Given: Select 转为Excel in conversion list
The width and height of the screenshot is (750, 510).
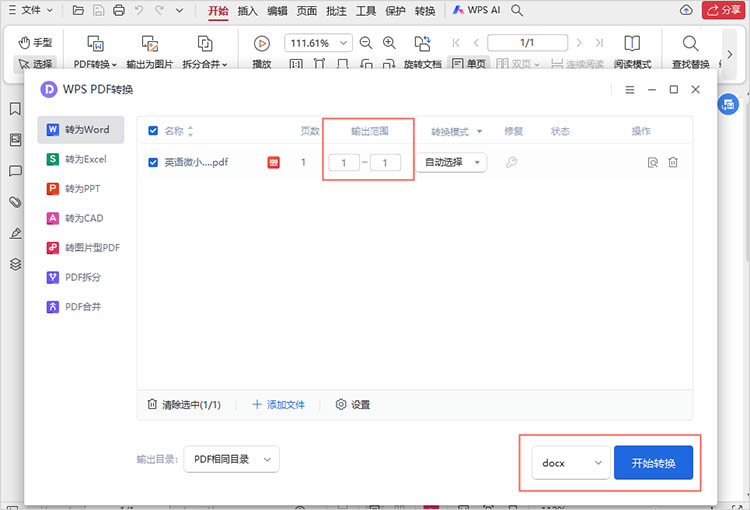Looking at the screenshot, I should (80, 159).
